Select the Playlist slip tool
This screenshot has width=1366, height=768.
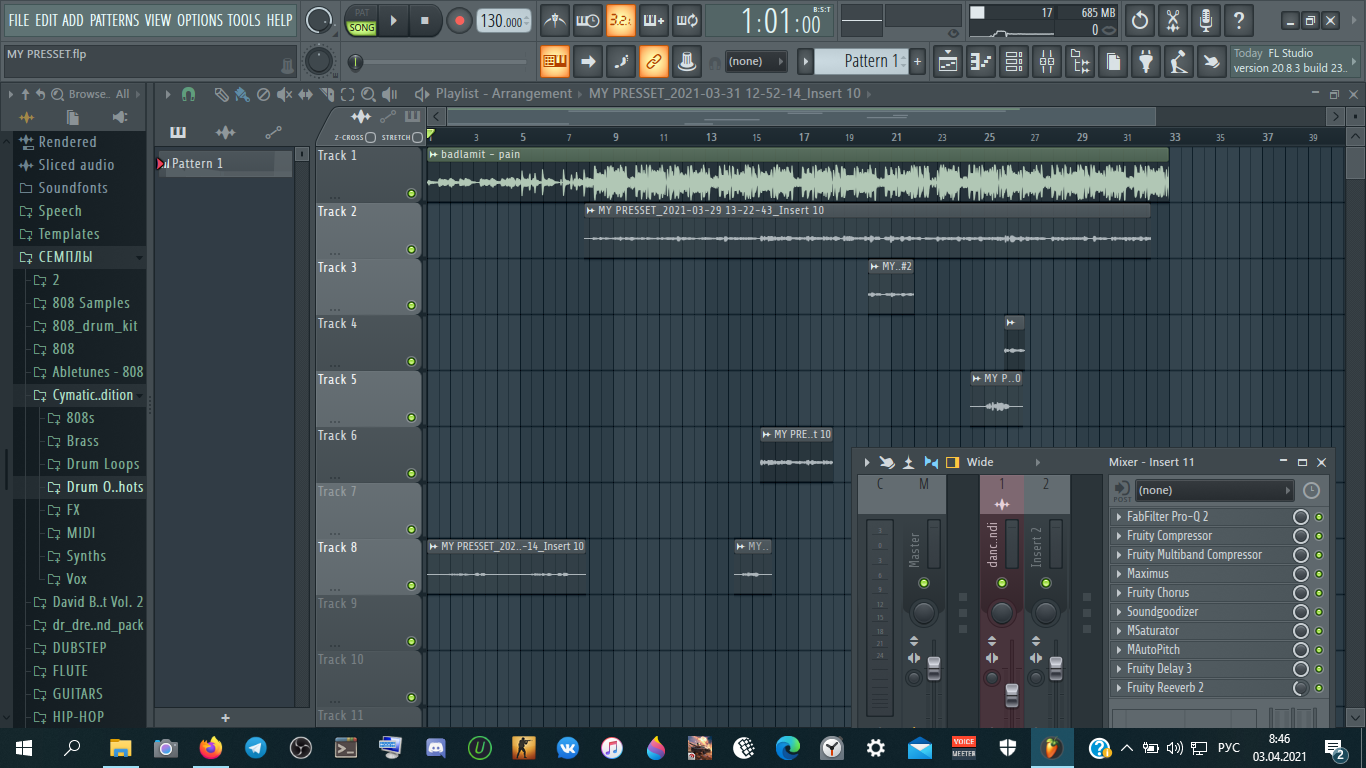pyautogui.click(x=305, y=94)
